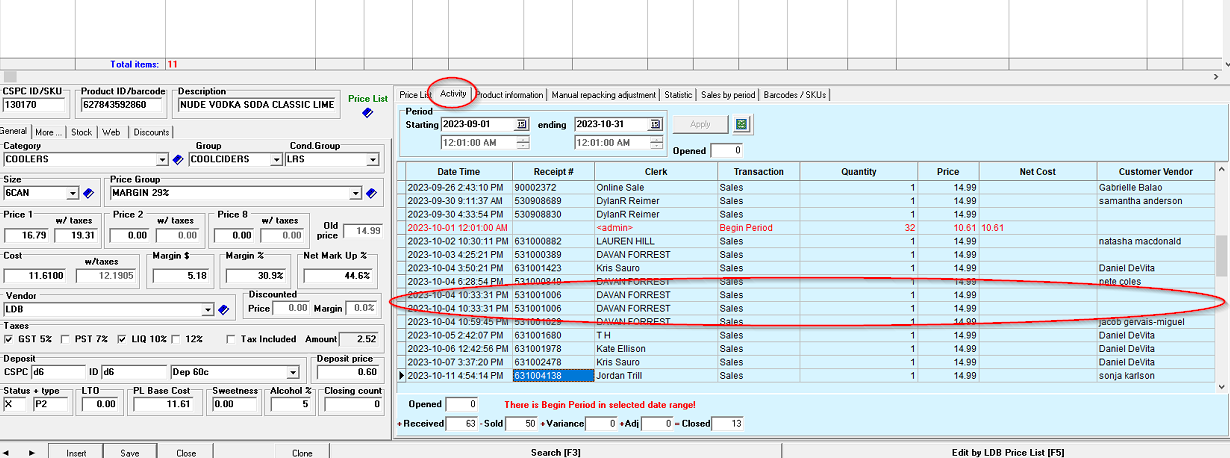Click edit icon next to Vendor dropdown
This screenshot has width=1230, height=458.
224,310
